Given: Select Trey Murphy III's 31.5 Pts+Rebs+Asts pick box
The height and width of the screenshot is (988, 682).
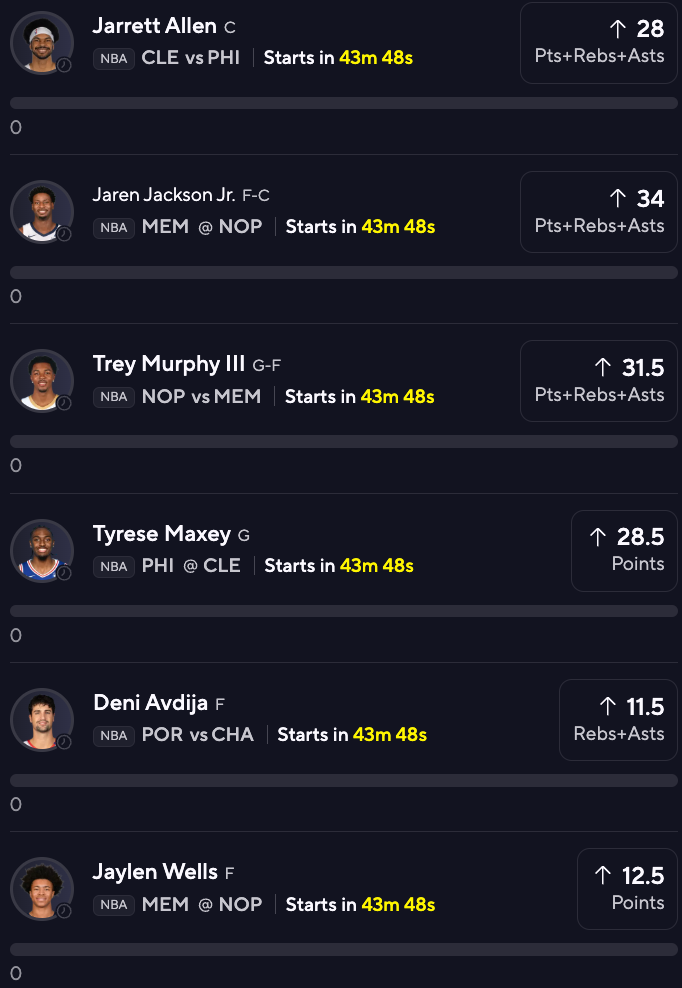Looking at the screenshot, I should [599, 380].
